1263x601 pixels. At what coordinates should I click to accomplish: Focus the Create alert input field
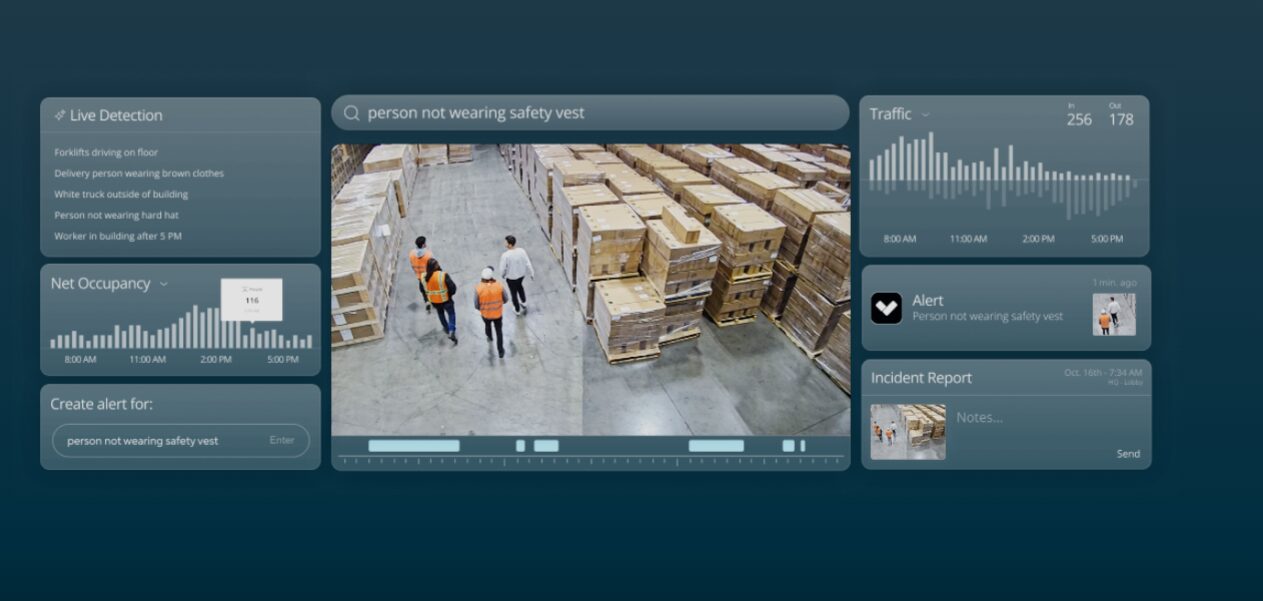(181, 440)
